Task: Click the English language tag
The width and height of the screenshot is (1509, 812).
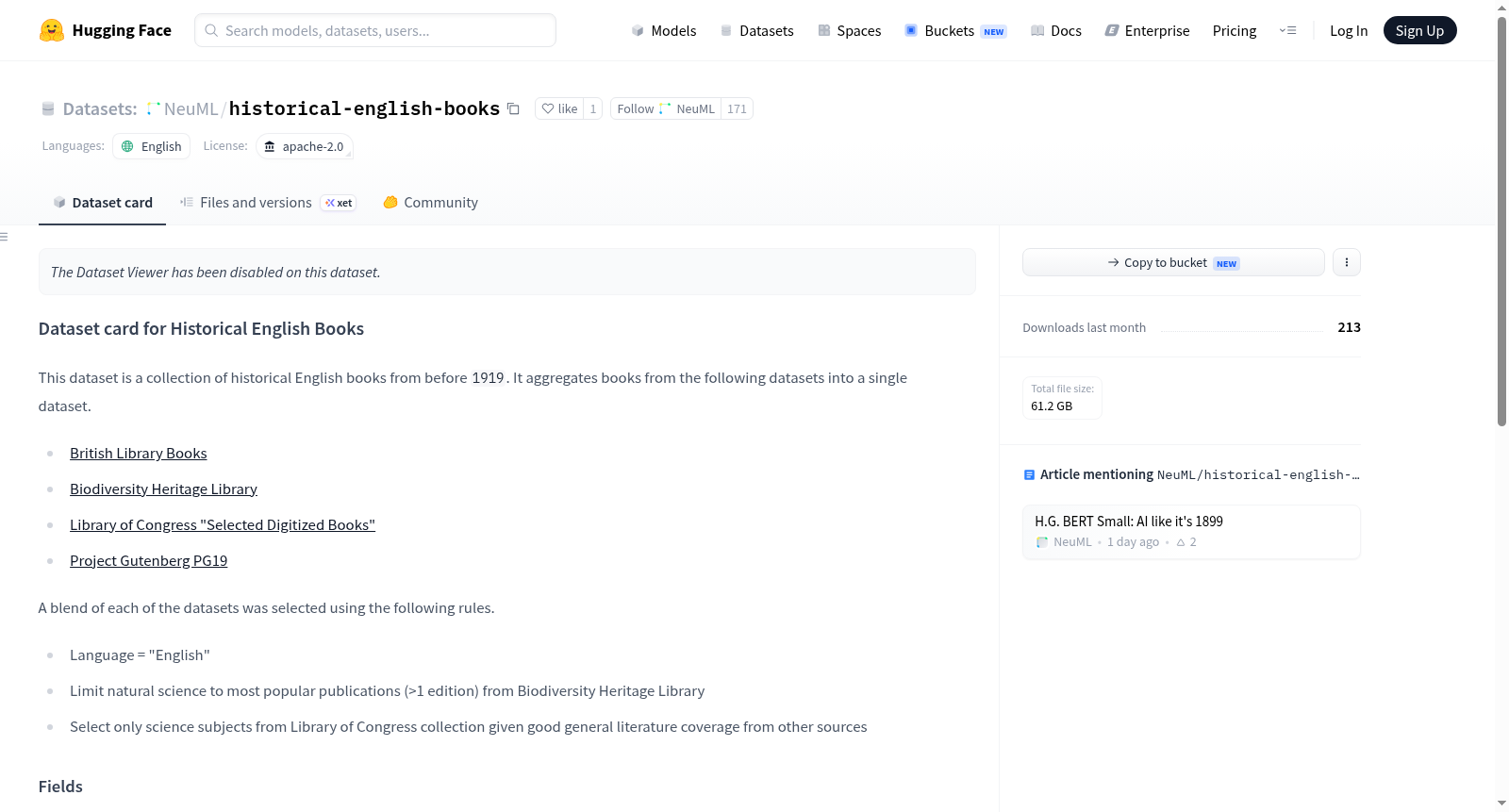Action: click(151, 146)
